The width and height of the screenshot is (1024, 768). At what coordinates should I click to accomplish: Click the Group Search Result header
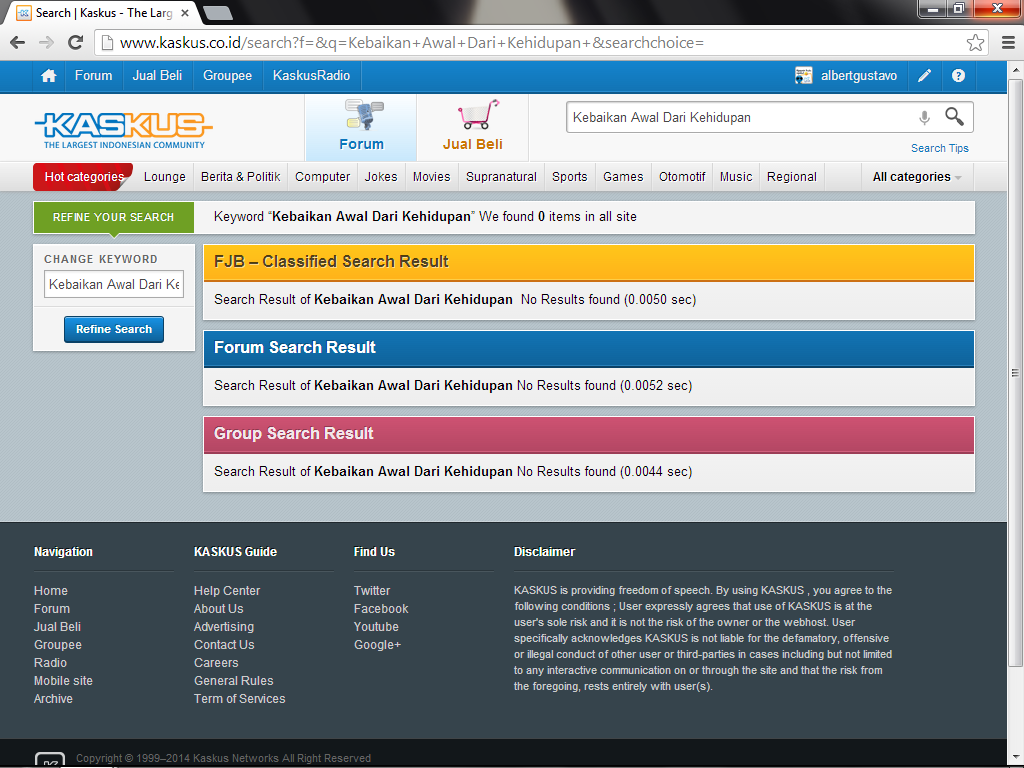point(588,434)
